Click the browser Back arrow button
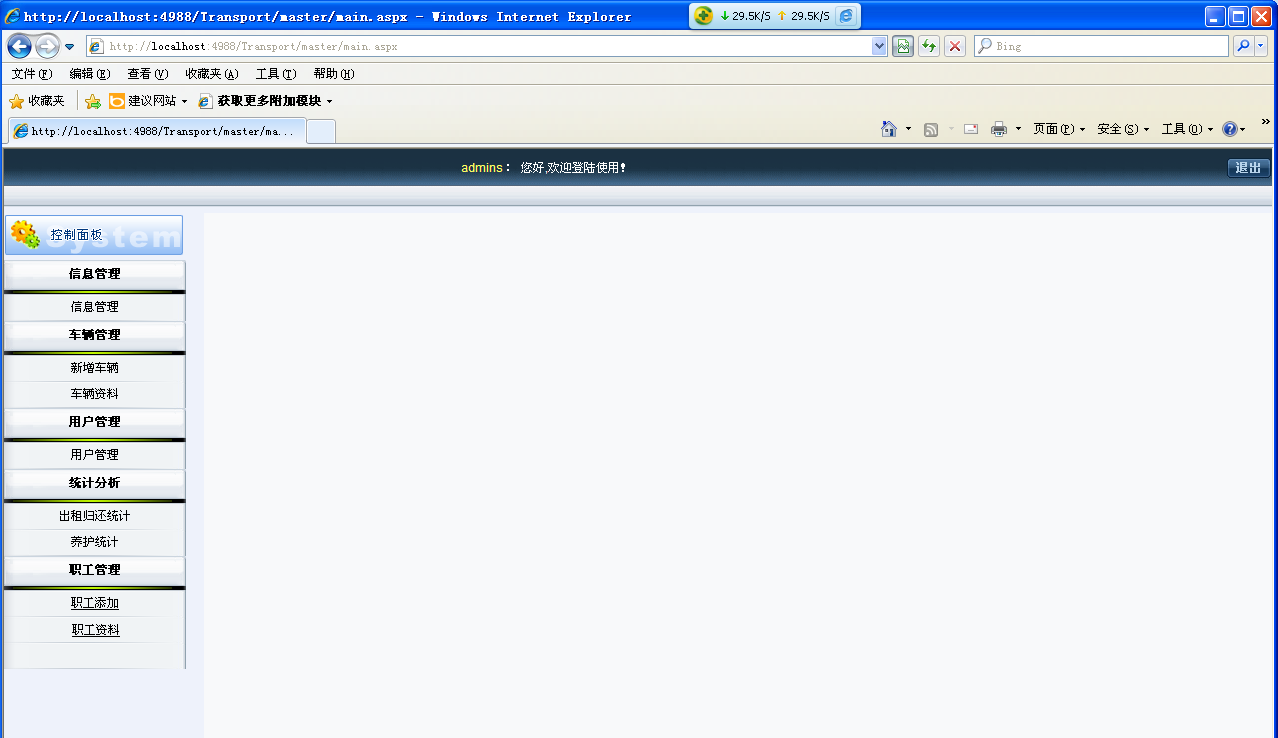Image resolution: width=1278 pixels, height=738 pixels. coord(19,46)
